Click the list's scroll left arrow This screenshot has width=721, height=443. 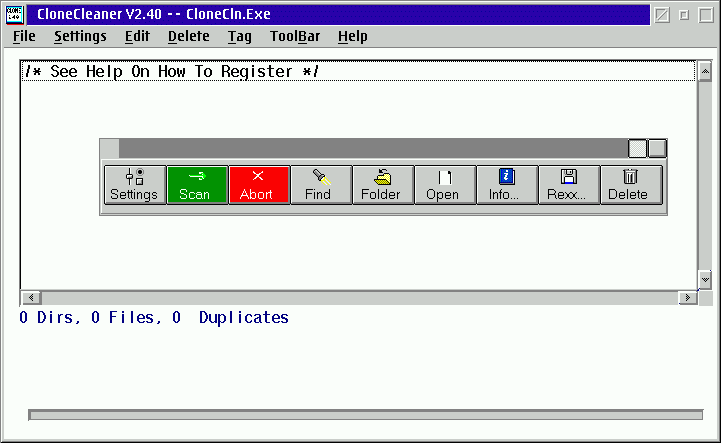[x=31, y=298]
